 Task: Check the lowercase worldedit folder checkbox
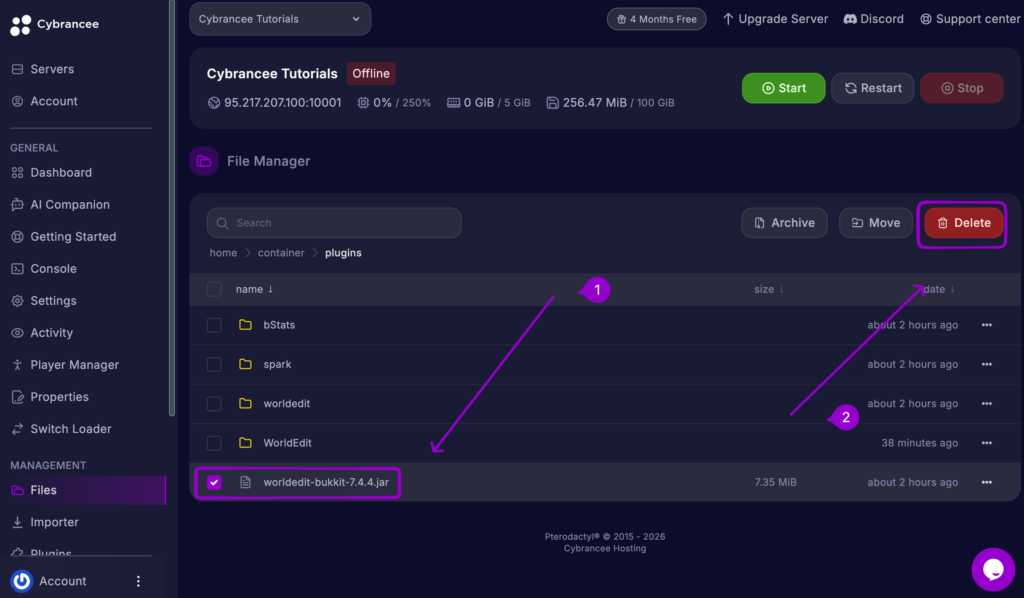[214, 403]
